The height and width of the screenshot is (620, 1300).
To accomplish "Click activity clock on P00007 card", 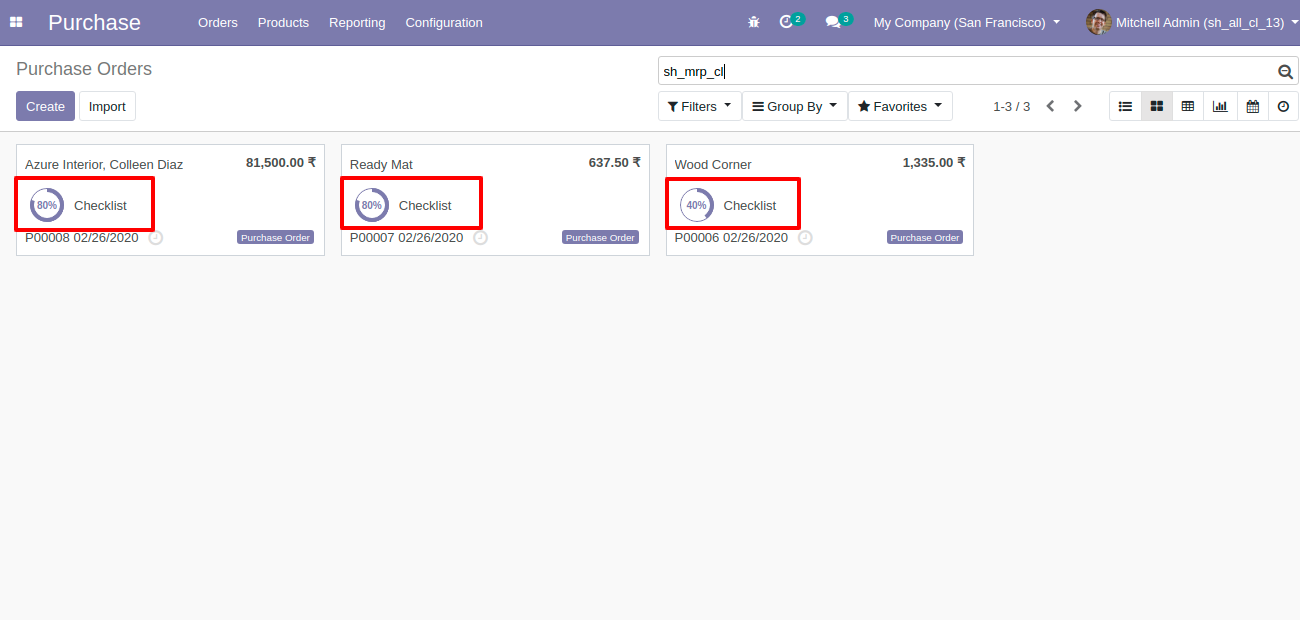I will pos(481,238).
